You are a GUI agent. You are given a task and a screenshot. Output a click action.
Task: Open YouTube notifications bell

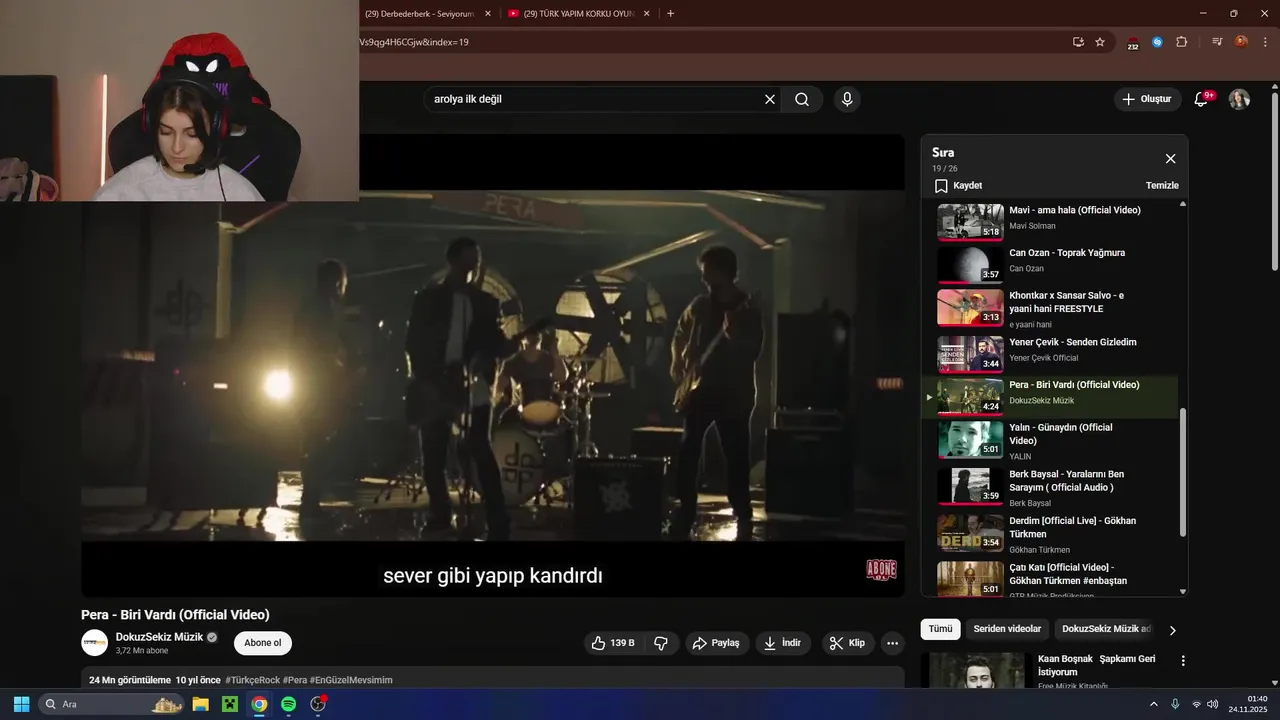tap(1202, 99)
